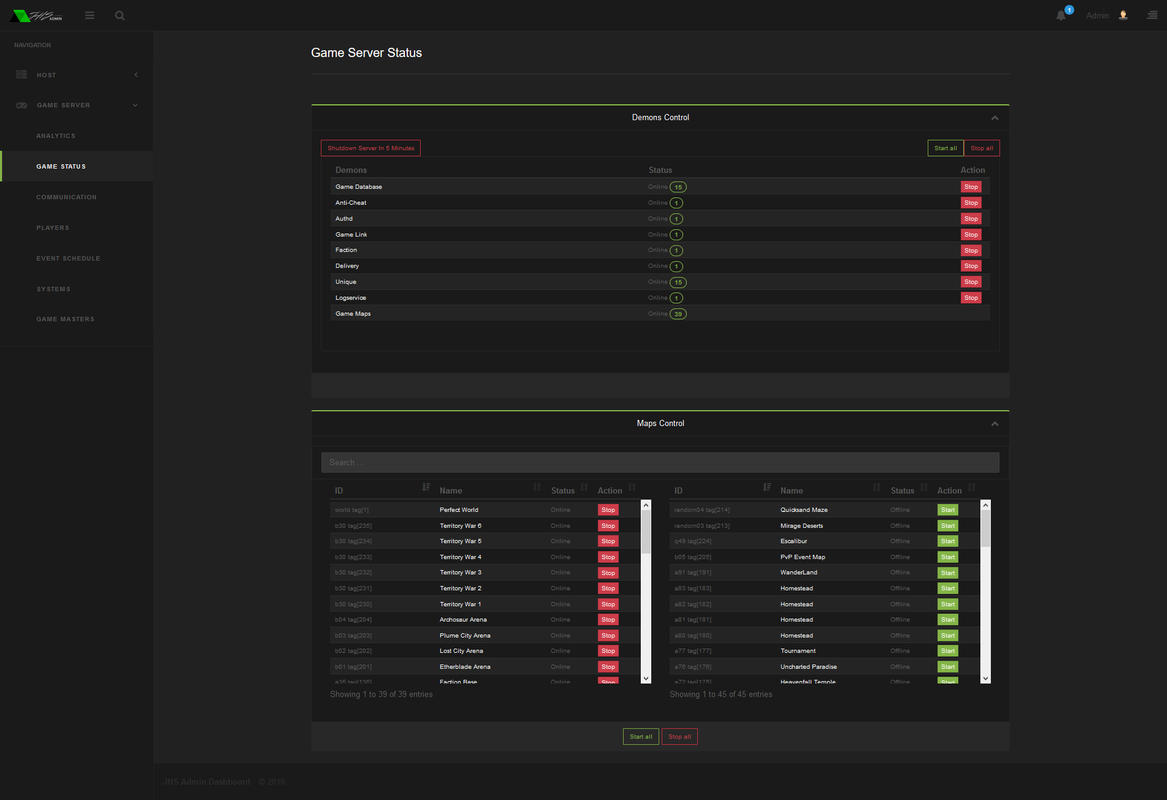Open Communication in the sidebar
This screenshot has height=800, width=1167.
pyautogui.click(x=66, y=197)
